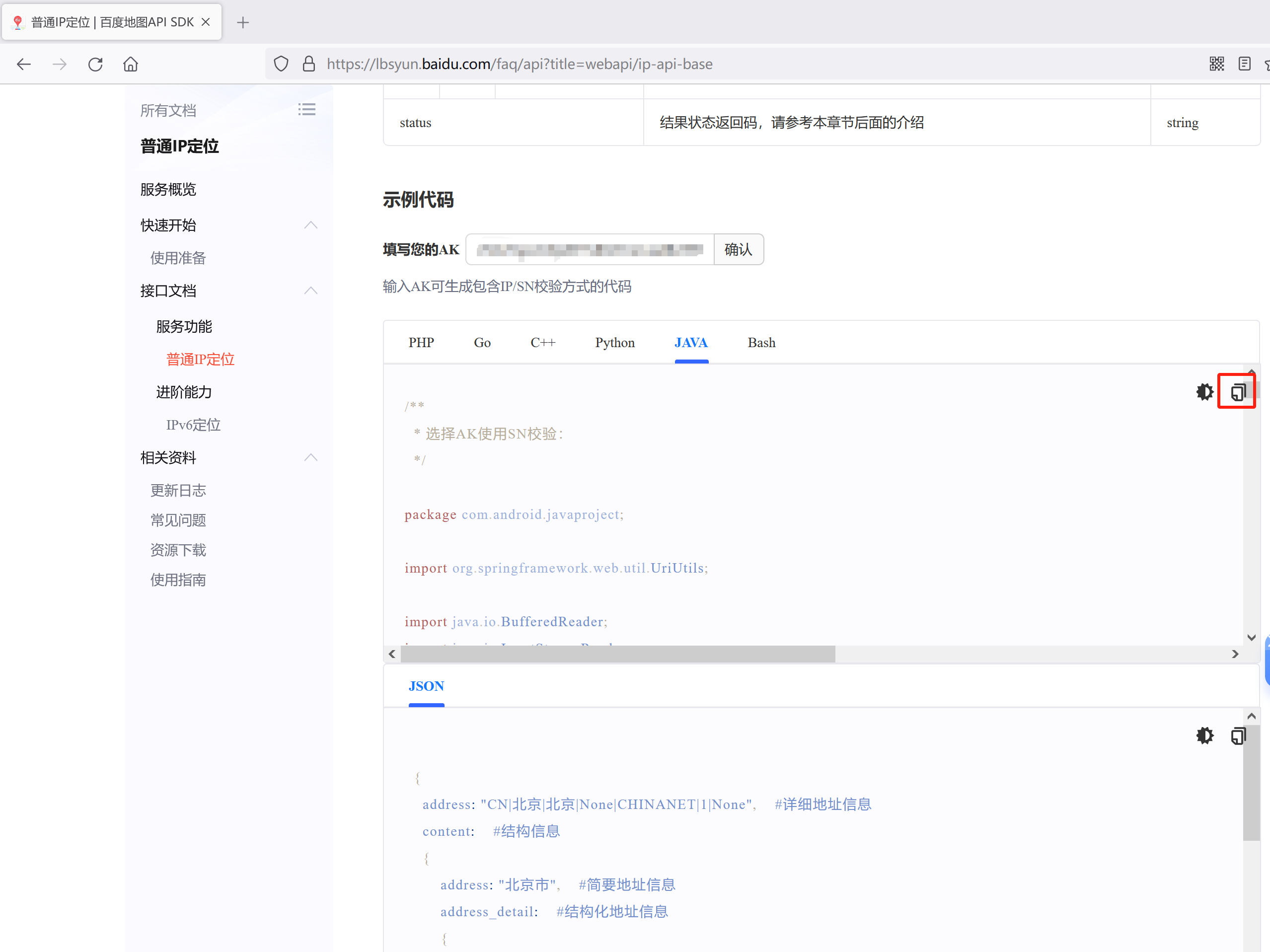Toggle theme on JSON code block
This screenshot has width=1270, height=952.
1204,735
